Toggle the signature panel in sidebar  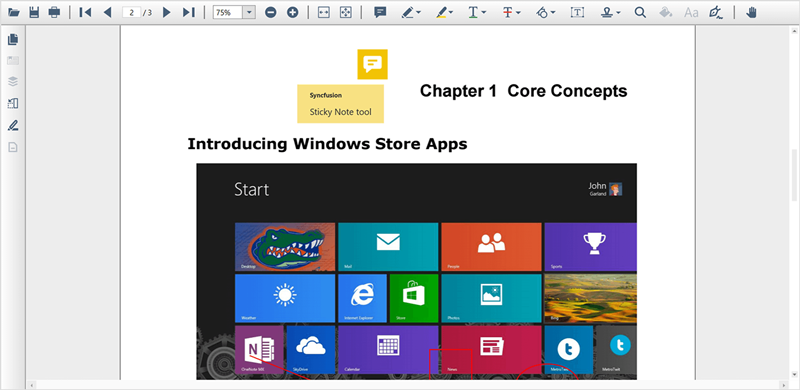(13, 125)
